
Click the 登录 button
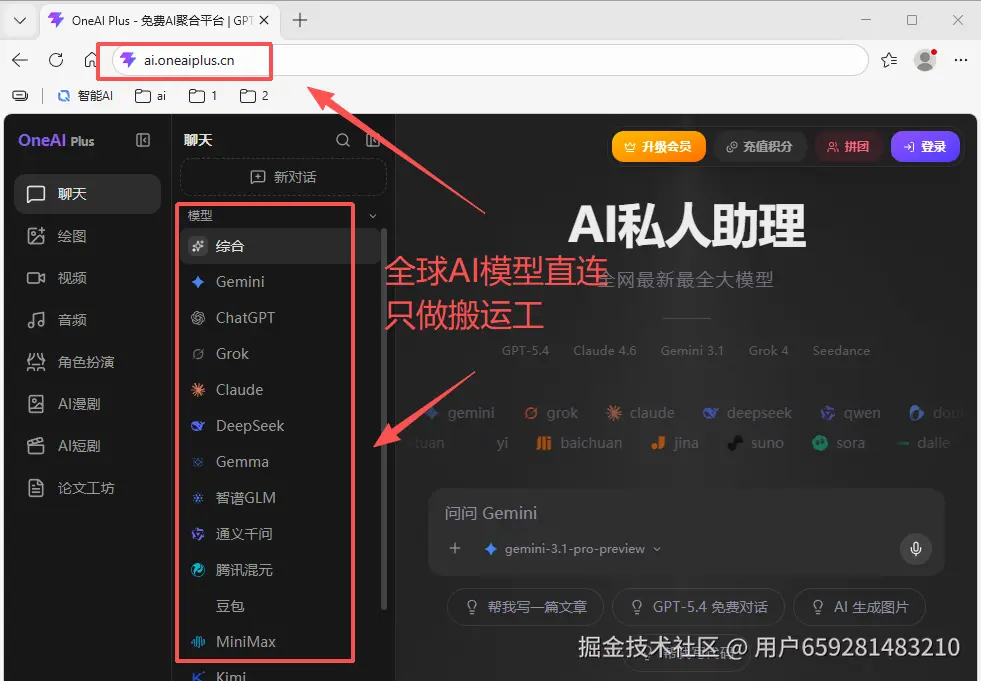(x=924, y=146)
